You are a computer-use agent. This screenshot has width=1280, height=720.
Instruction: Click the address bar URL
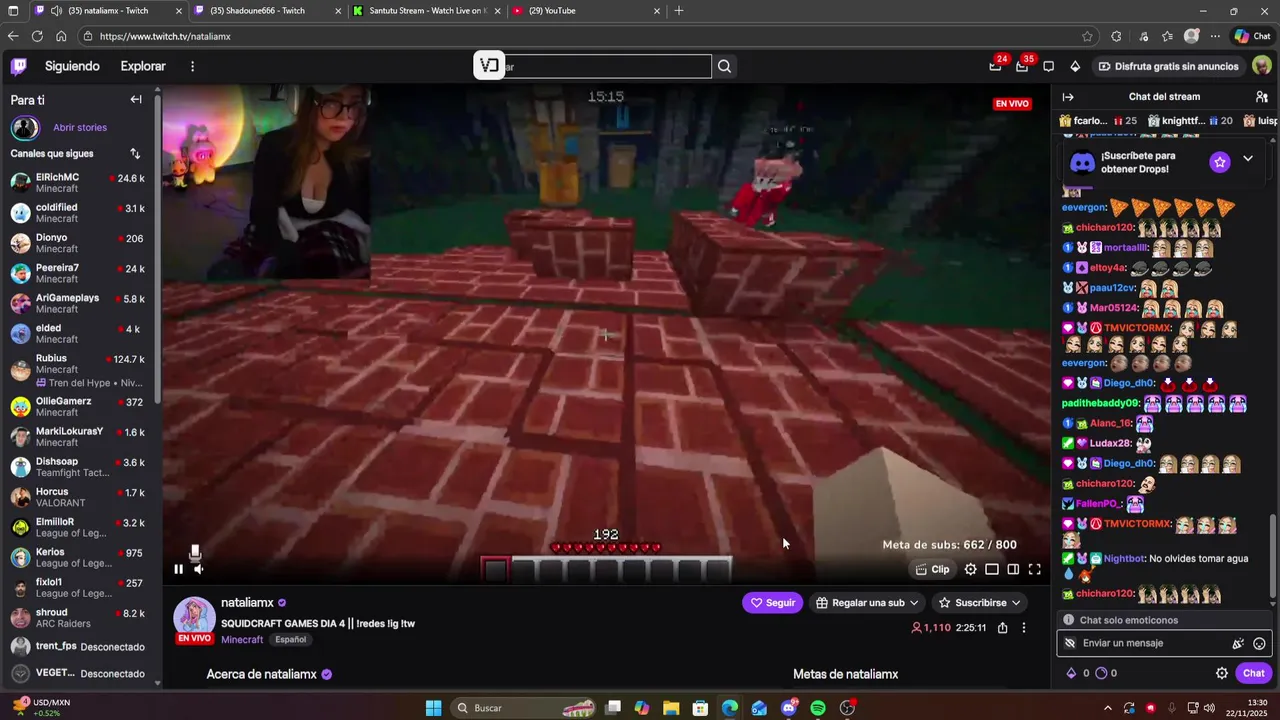165,36
